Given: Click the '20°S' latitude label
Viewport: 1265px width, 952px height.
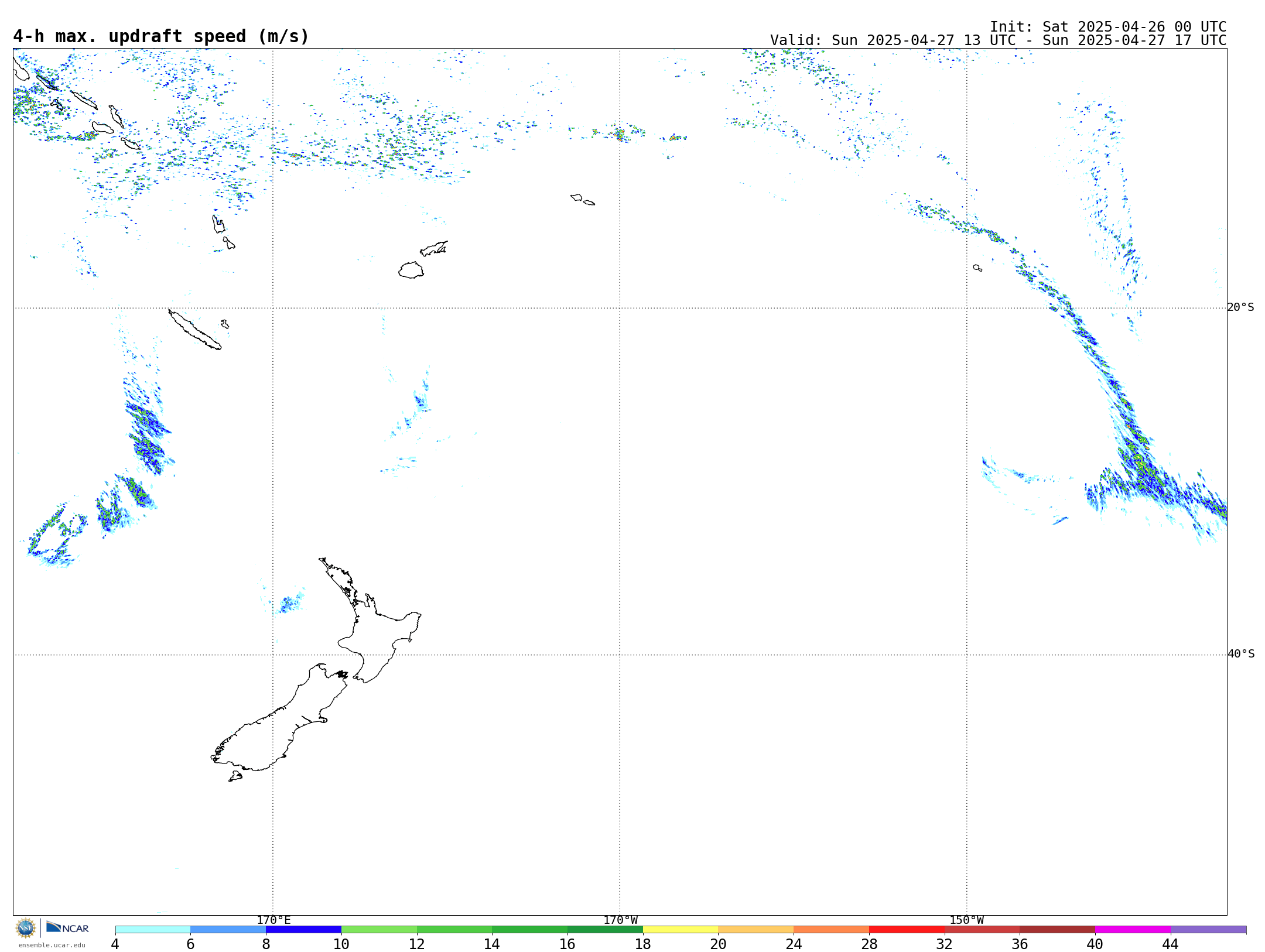Looking at the screenshot, I should [x=1241, y=307].
